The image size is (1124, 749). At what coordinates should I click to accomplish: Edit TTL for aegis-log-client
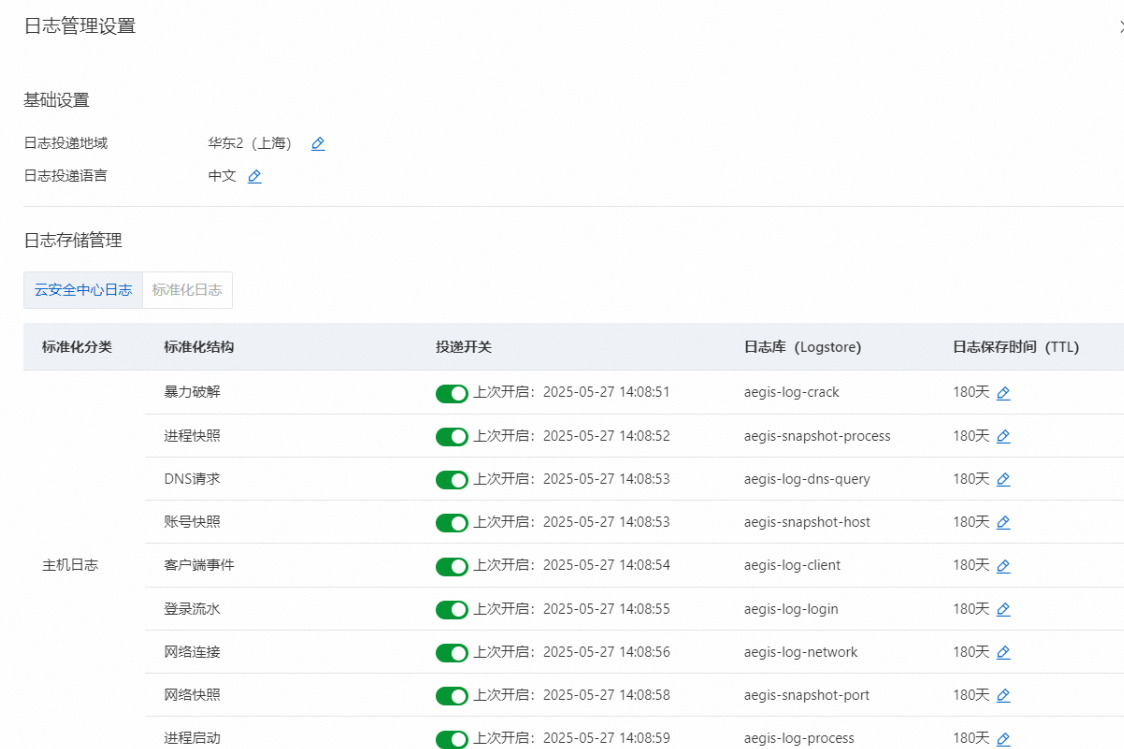(1004, 566)
